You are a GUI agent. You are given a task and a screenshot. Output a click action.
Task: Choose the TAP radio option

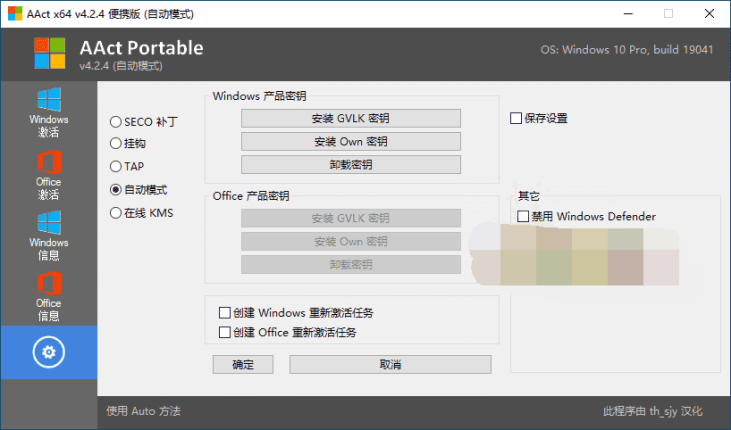point(116,166)
